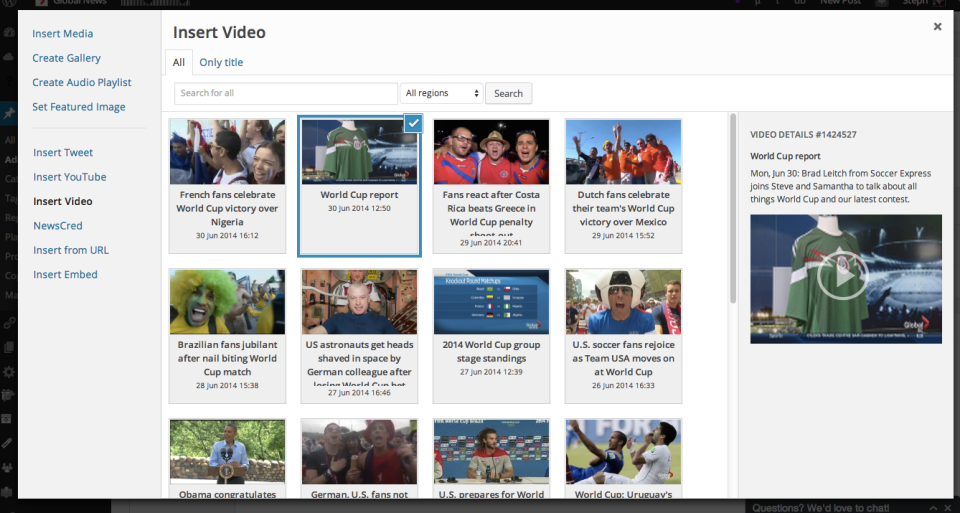This screenshot has height=513, width=960.
Task: Open Insert Tweet section
Action: [63, 152]
